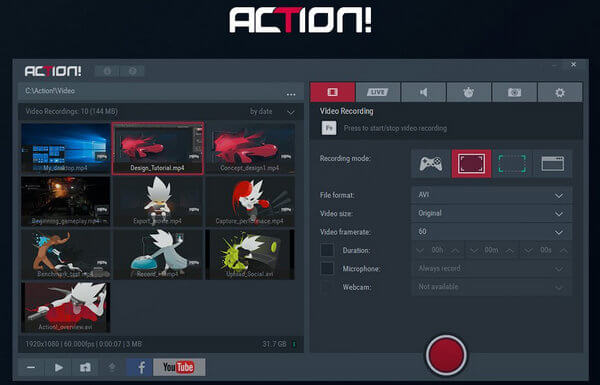Select the game recording mode gamepad icon
The width and height of the screenshot is (600, 385).
coord(430,164)
